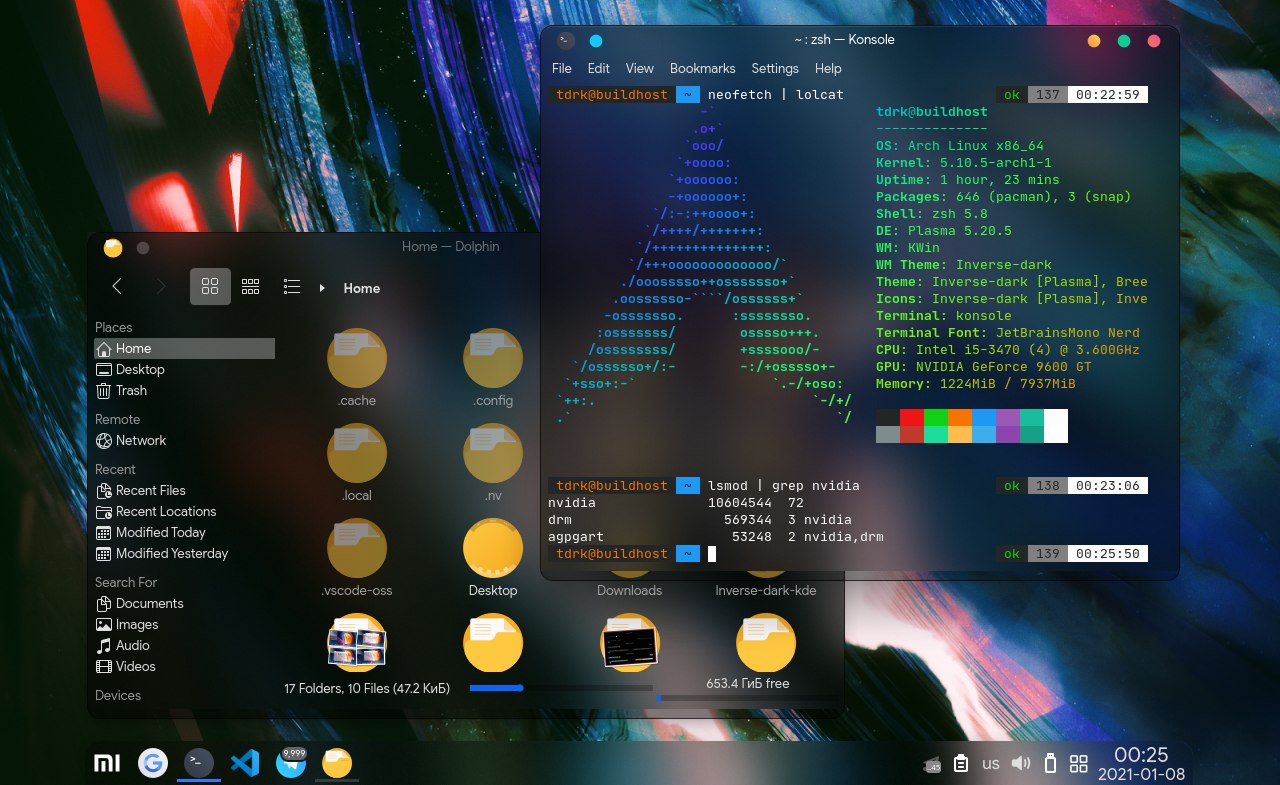This screenshot has width=1280, height=785.
Task: Click the forward arrow in Dolphin
Action: [161, 287]
